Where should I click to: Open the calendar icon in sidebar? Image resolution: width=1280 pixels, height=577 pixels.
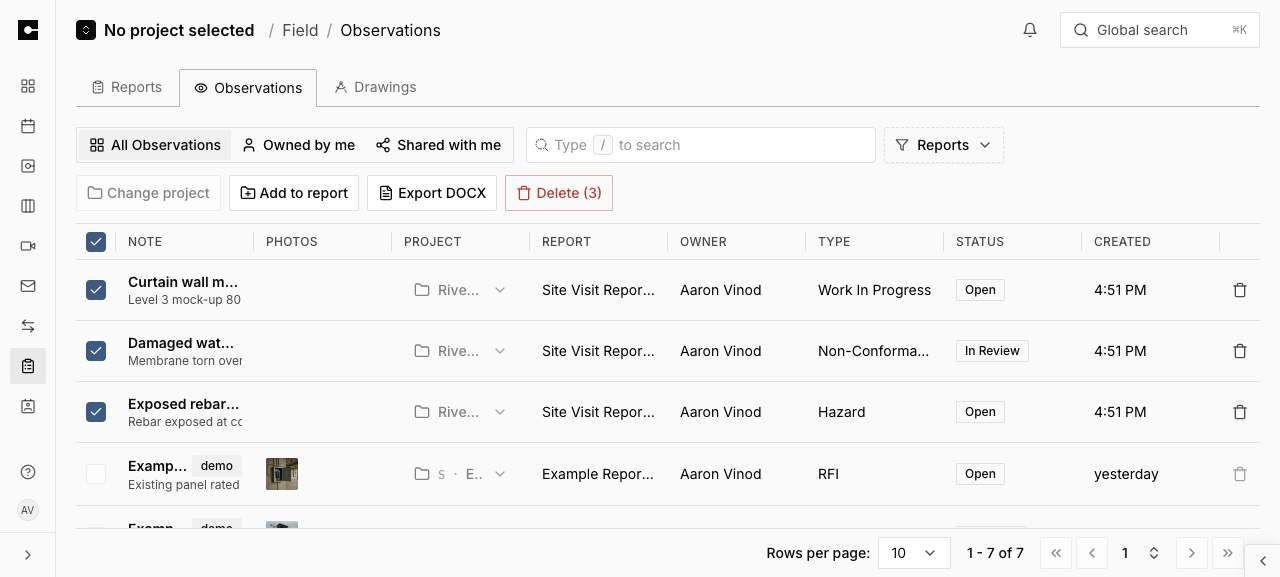pyautogui.click(x=28, y=126)
